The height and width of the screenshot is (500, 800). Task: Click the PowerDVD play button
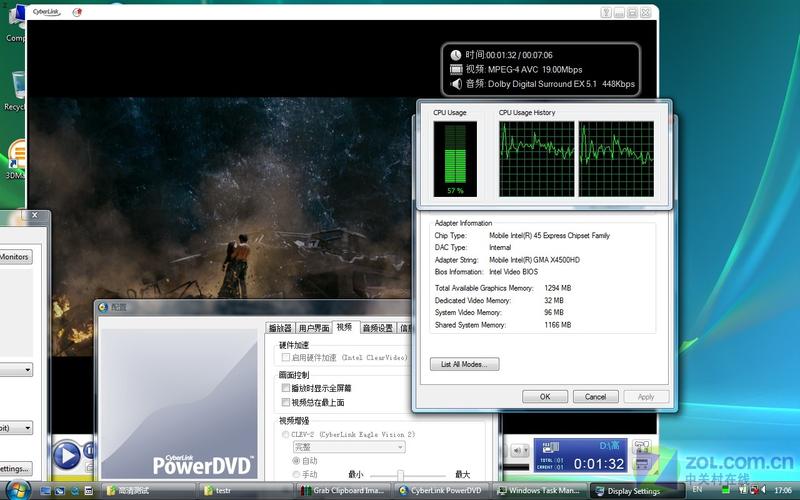tap(67, 455)
